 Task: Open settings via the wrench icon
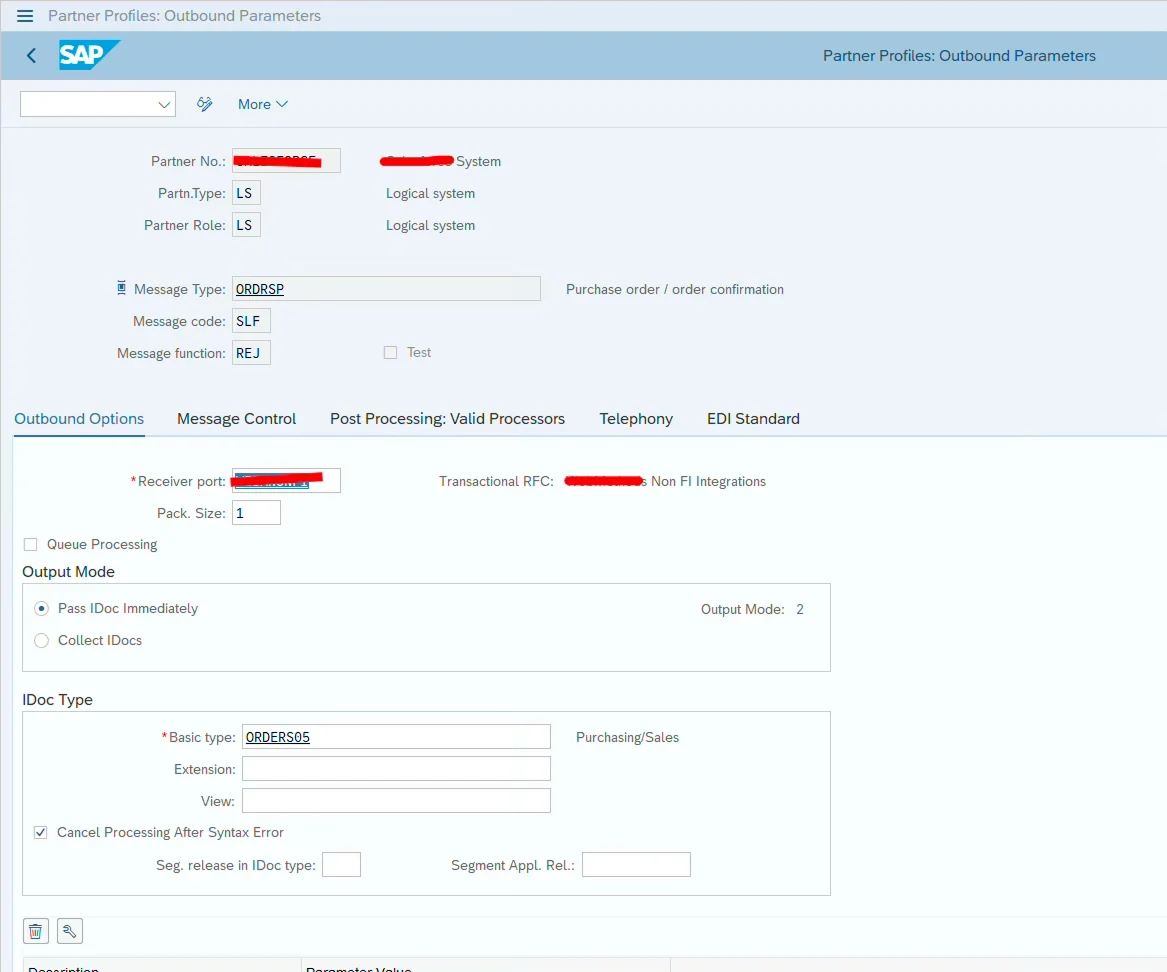tap(68, 930)
